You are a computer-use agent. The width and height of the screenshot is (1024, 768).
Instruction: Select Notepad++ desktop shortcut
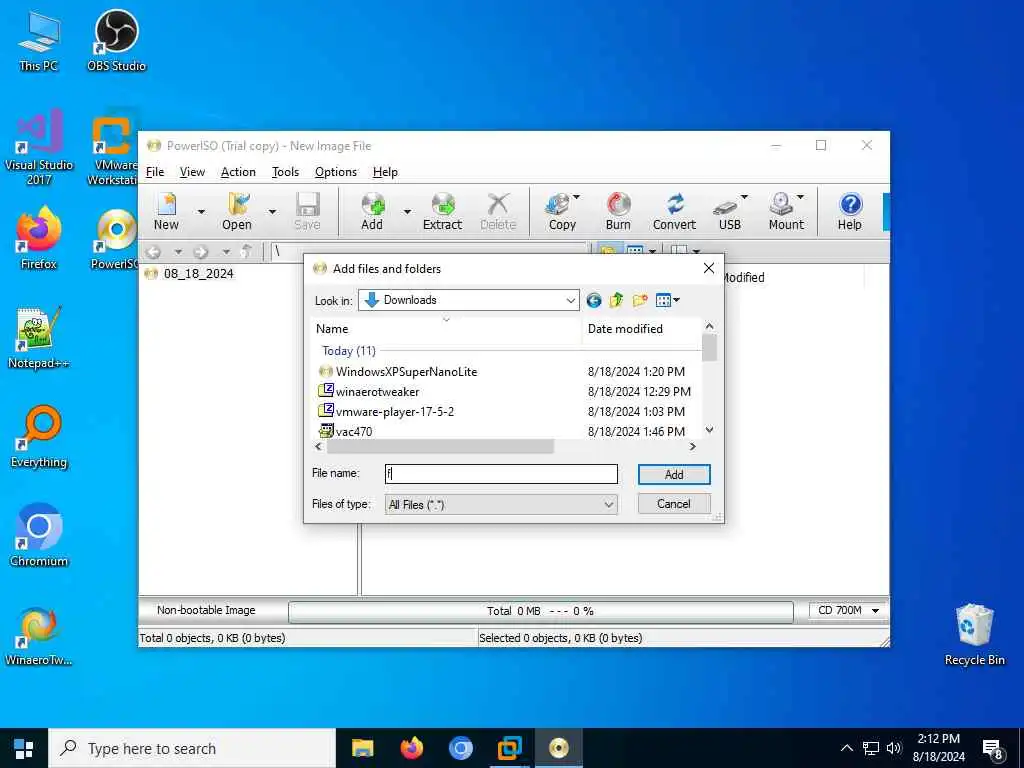coord(39,338)
